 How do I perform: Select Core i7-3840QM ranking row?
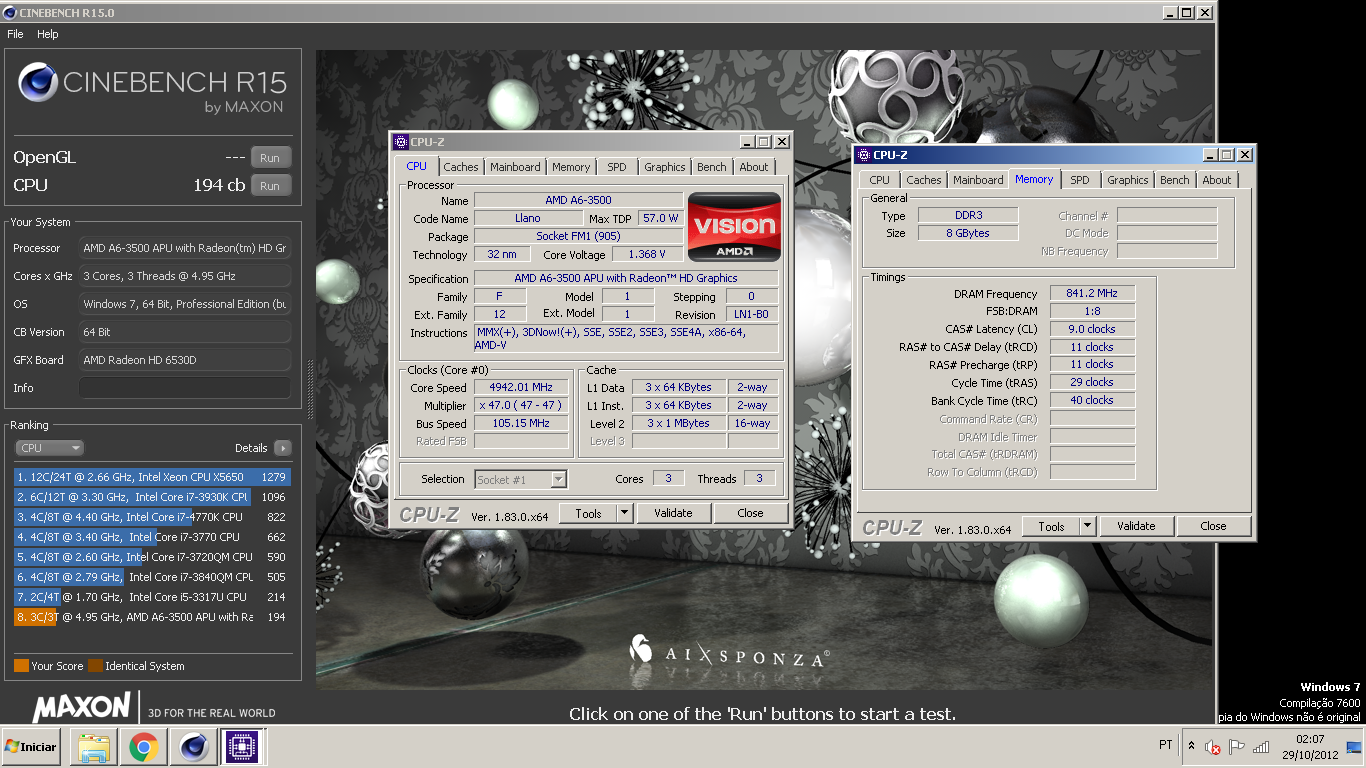pyautogui.click(x=152, y=577)
